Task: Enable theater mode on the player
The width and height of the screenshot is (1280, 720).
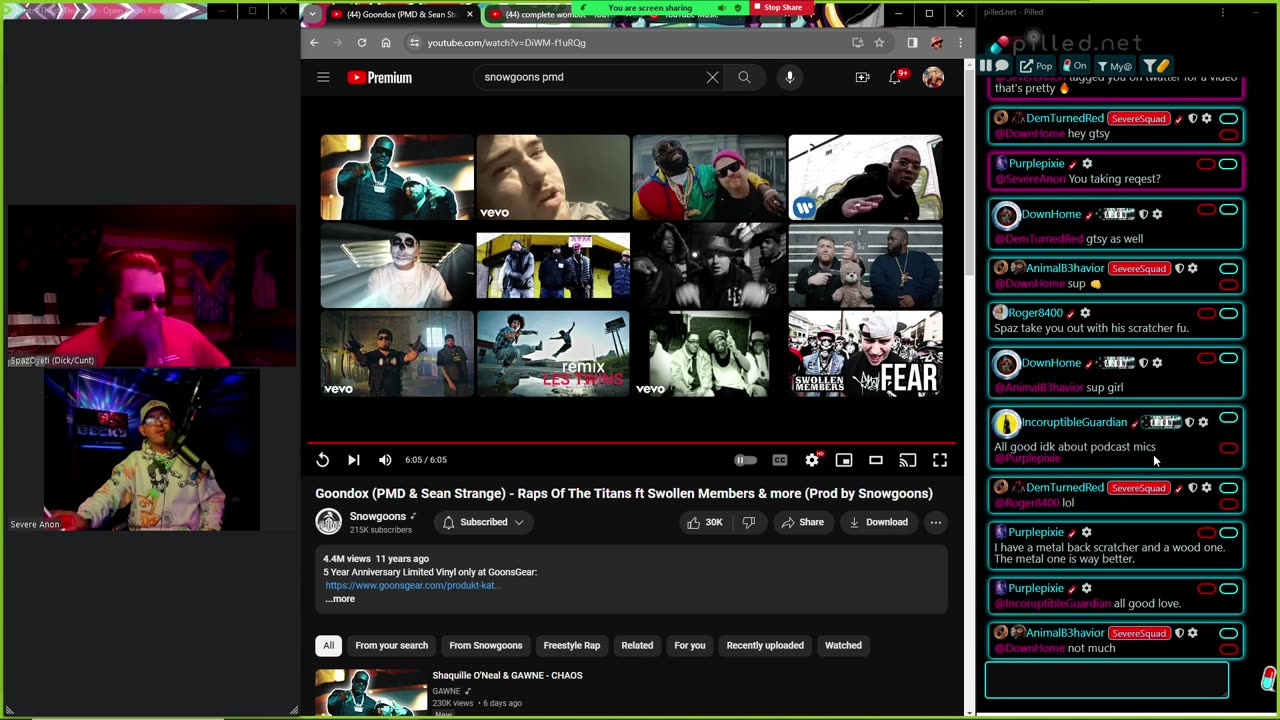Action: pos(876,460)
